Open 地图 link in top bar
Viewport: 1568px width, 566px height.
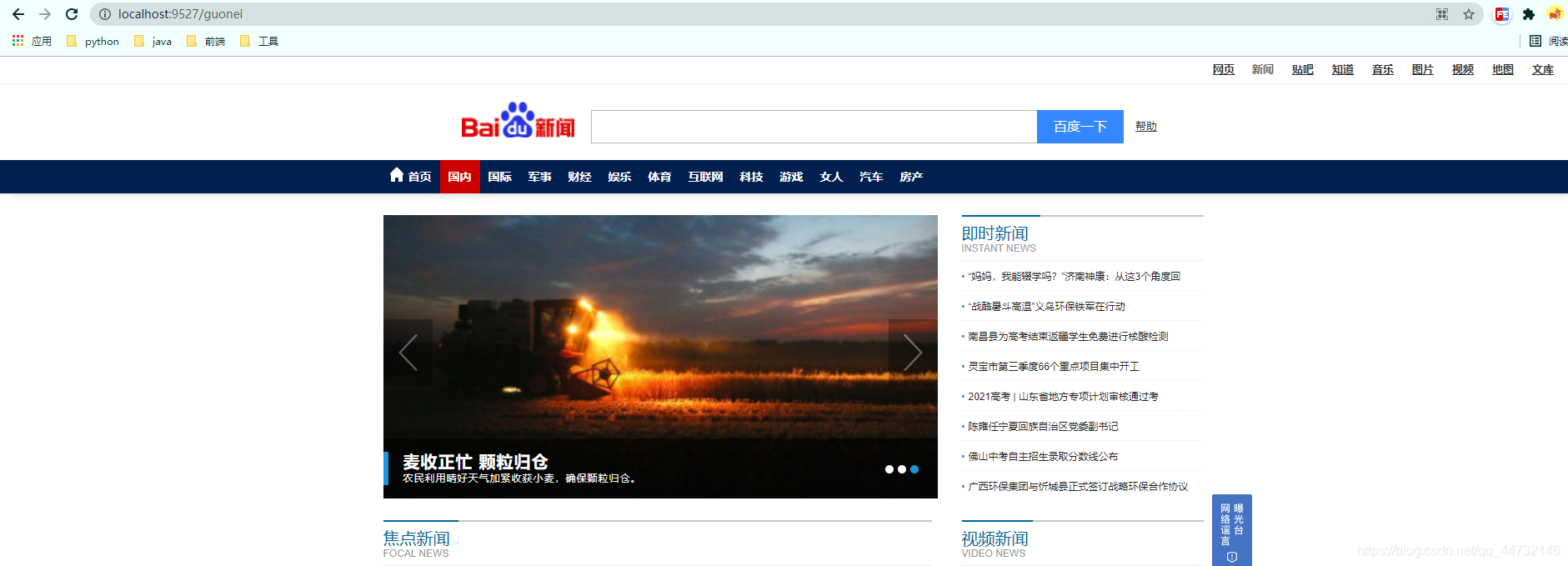click(1503, 69)
